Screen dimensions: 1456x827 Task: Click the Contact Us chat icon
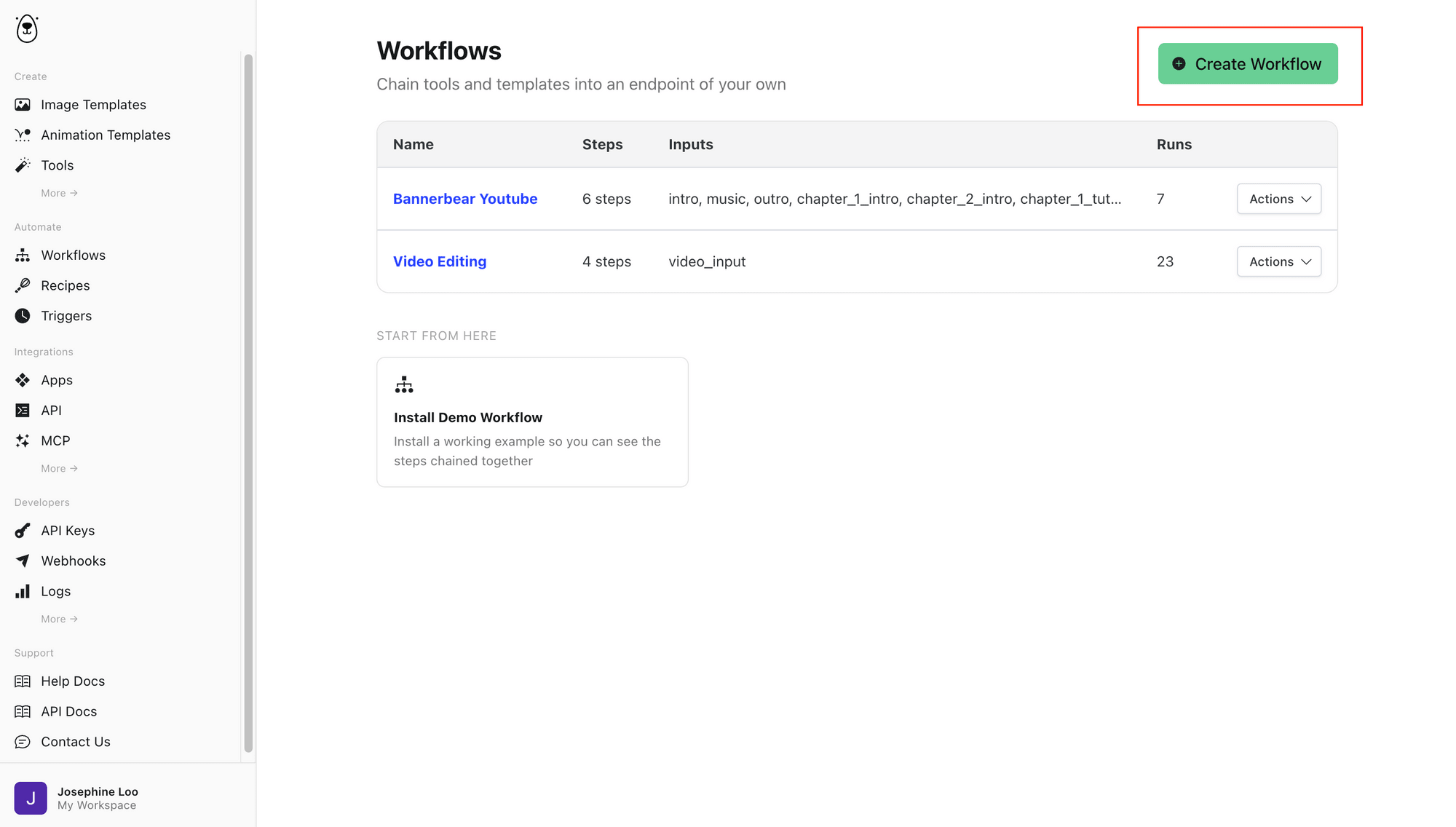(x=23, y=742)
